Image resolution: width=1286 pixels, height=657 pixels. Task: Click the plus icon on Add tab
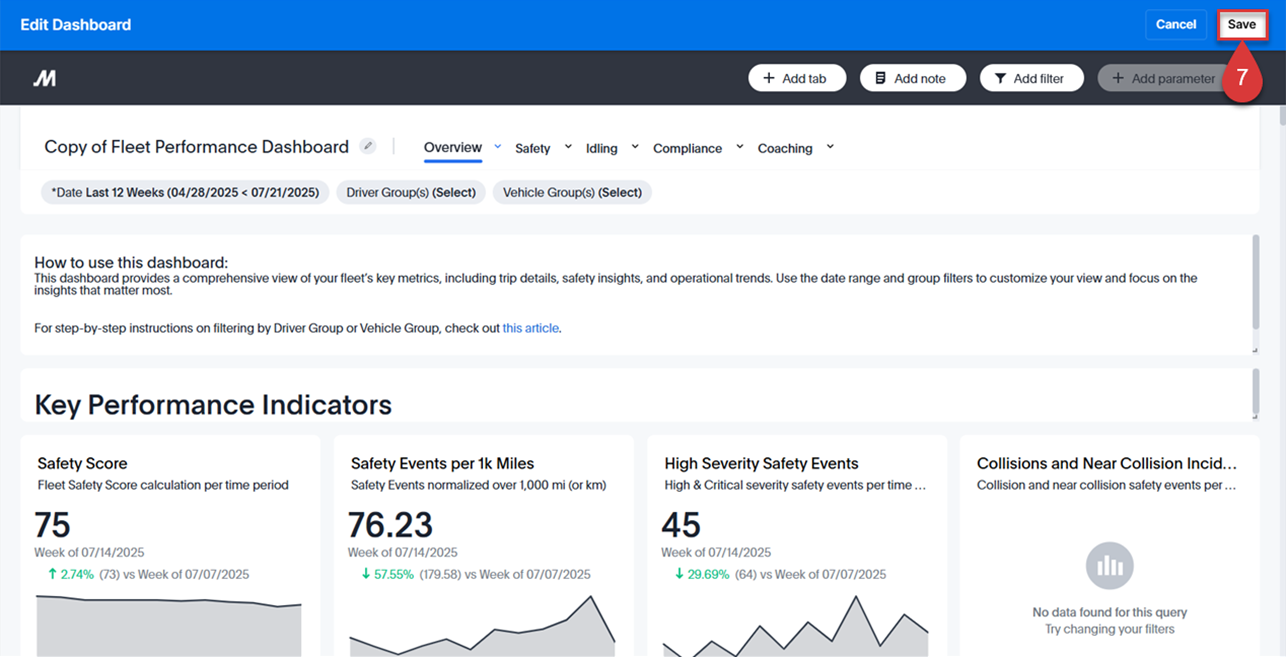769,77
